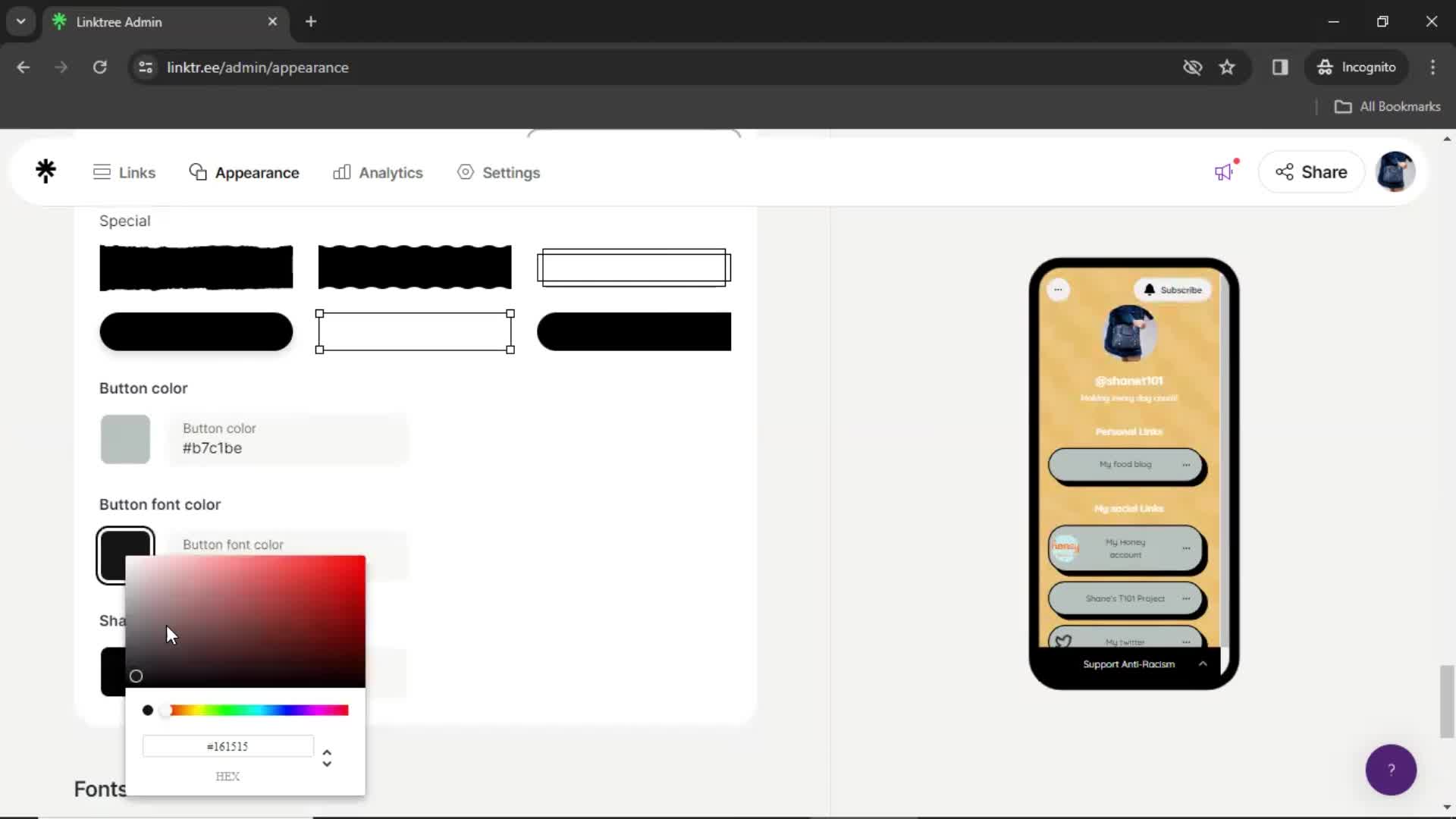Click the My Honey account preview link

click(1125, 548)
